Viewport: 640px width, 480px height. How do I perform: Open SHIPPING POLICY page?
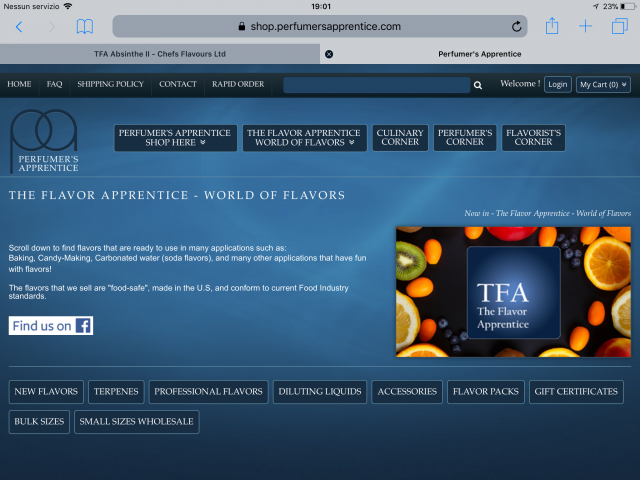coord(111,84)
